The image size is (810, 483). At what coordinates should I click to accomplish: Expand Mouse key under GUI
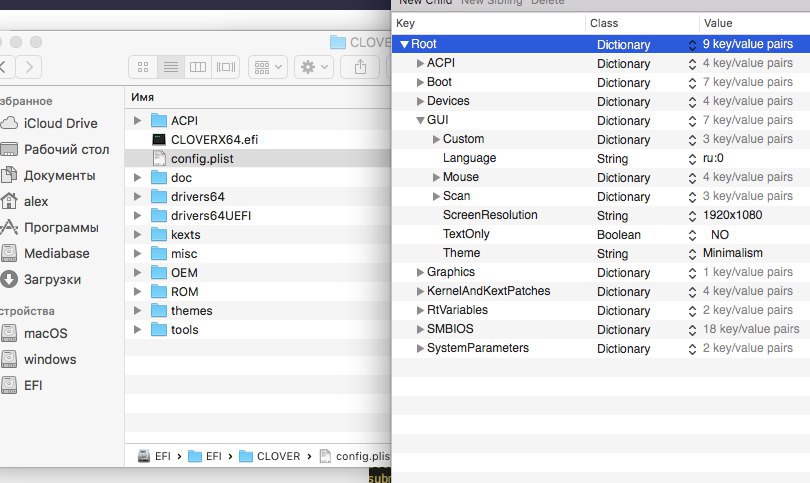(x=437, y=177)
